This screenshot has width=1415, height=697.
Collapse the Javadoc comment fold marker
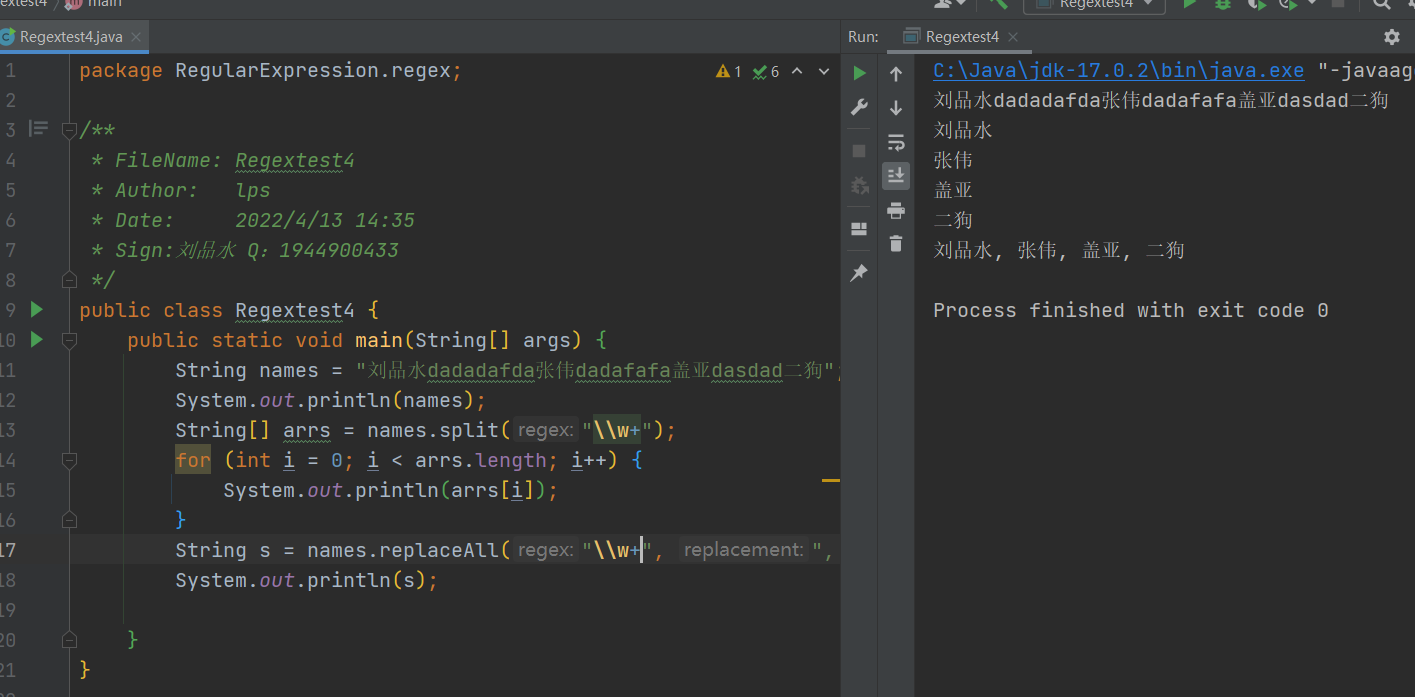point(69,130)
